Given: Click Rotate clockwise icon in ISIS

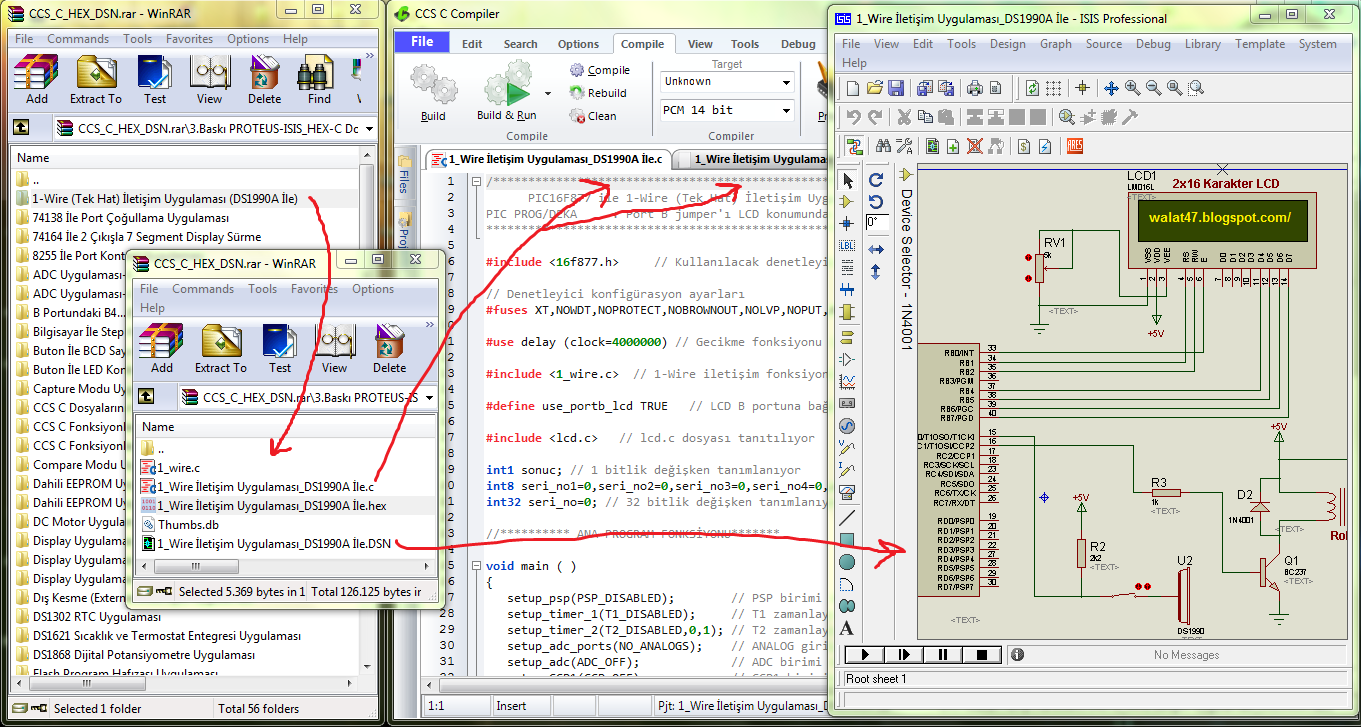Looking at the screenshot, I should tap(876, 179).
